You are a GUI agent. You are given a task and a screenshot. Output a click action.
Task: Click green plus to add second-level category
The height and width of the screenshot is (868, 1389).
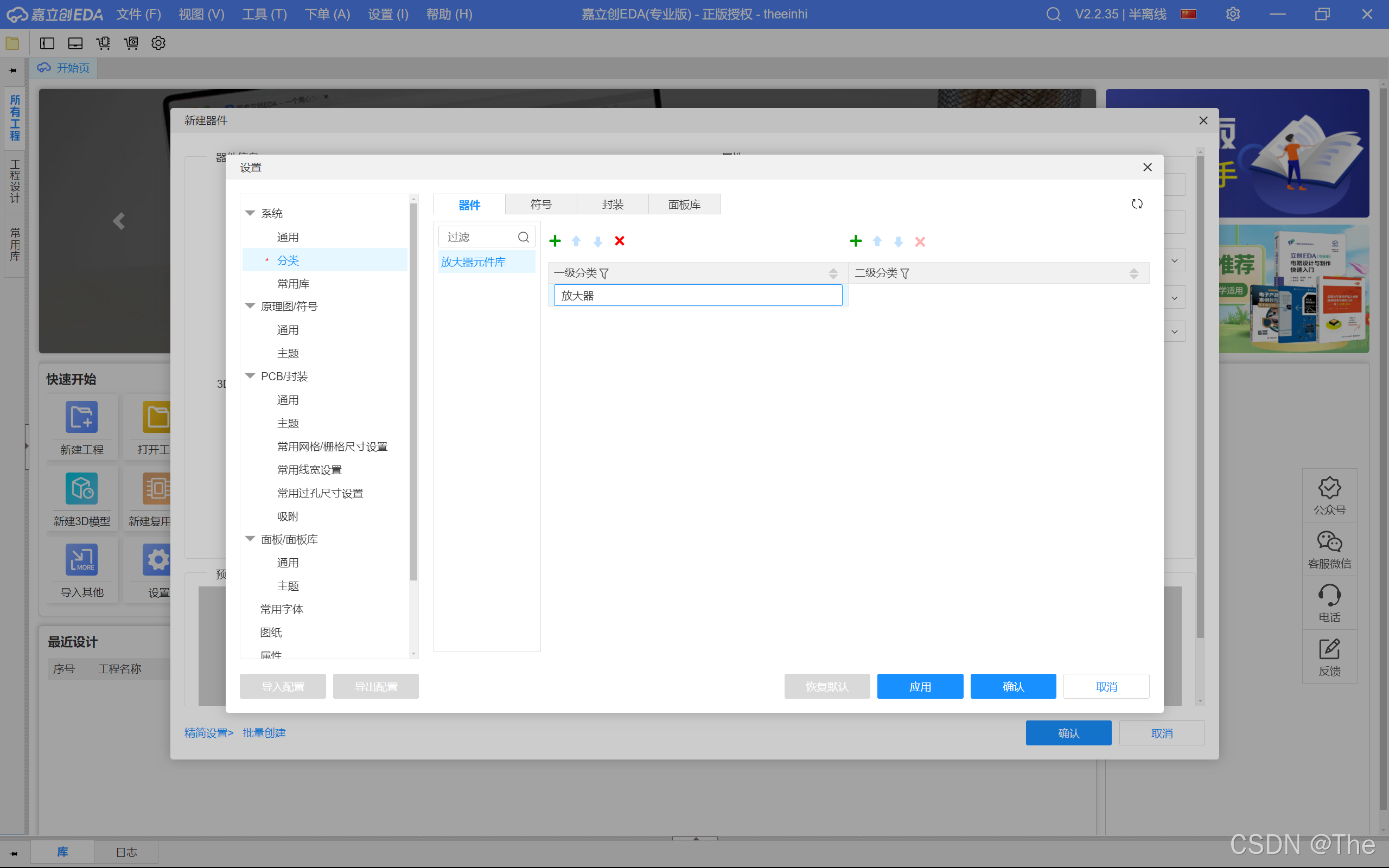tap(856, 241)
